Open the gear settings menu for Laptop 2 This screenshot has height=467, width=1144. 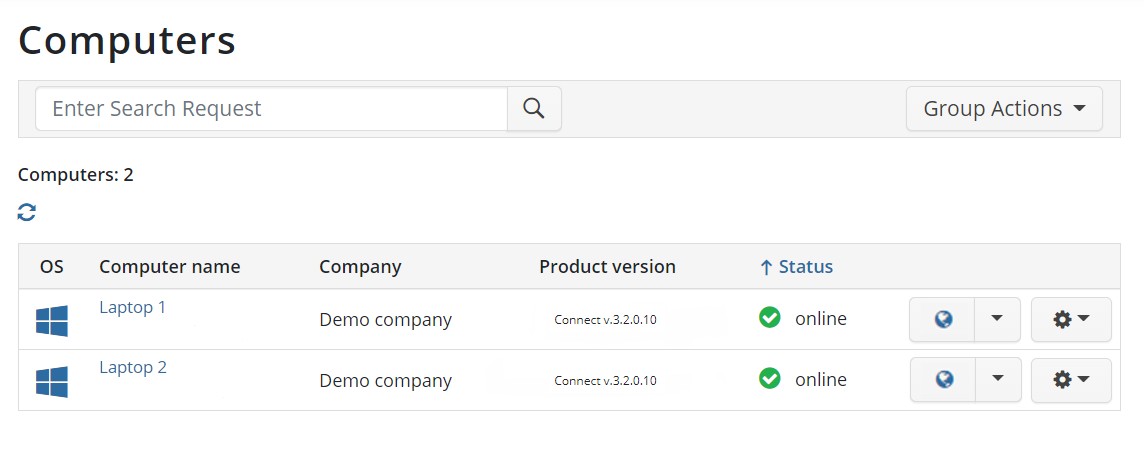click(x=1071, y=379)
